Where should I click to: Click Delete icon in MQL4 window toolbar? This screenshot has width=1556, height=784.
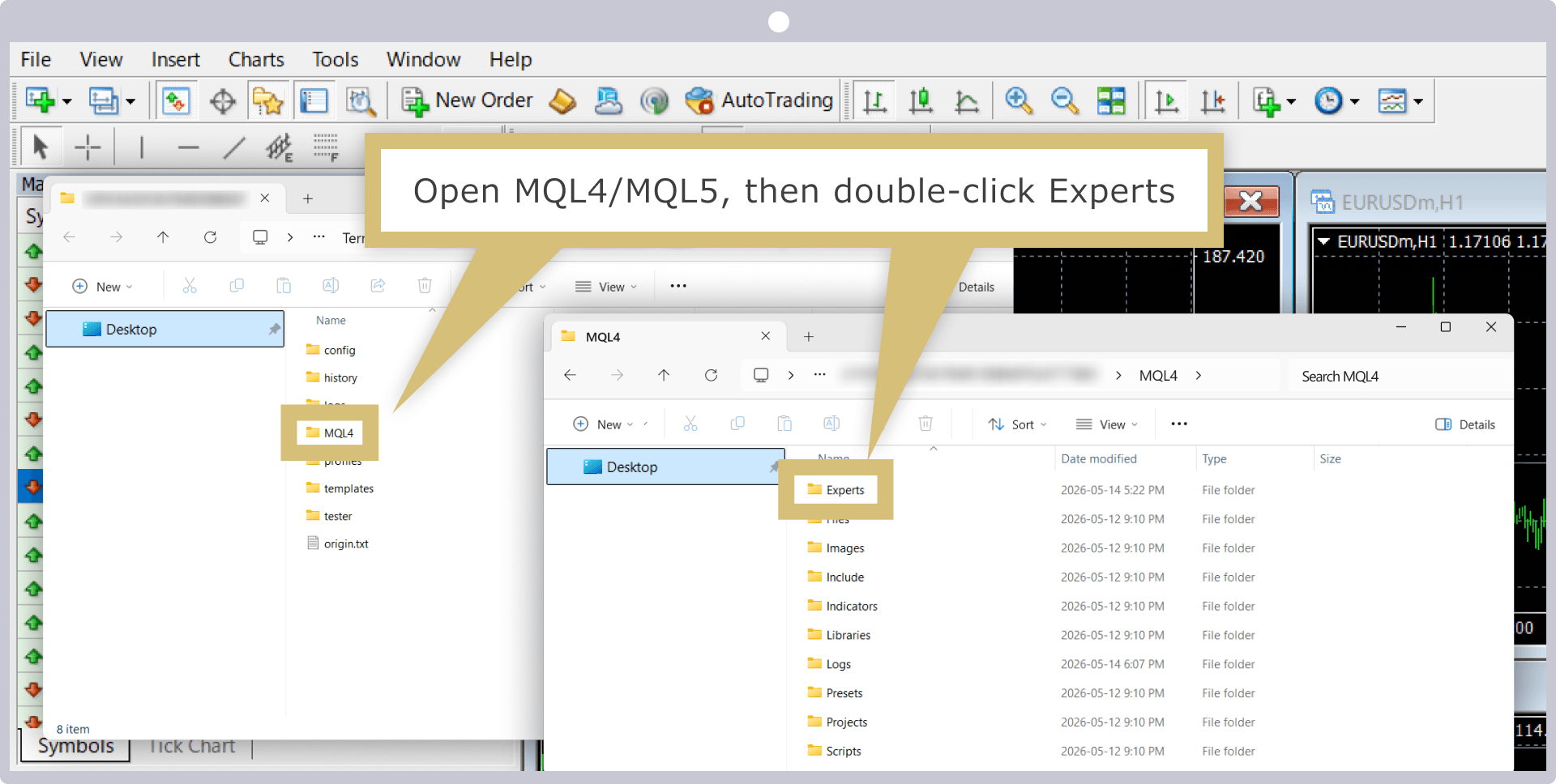925,424
